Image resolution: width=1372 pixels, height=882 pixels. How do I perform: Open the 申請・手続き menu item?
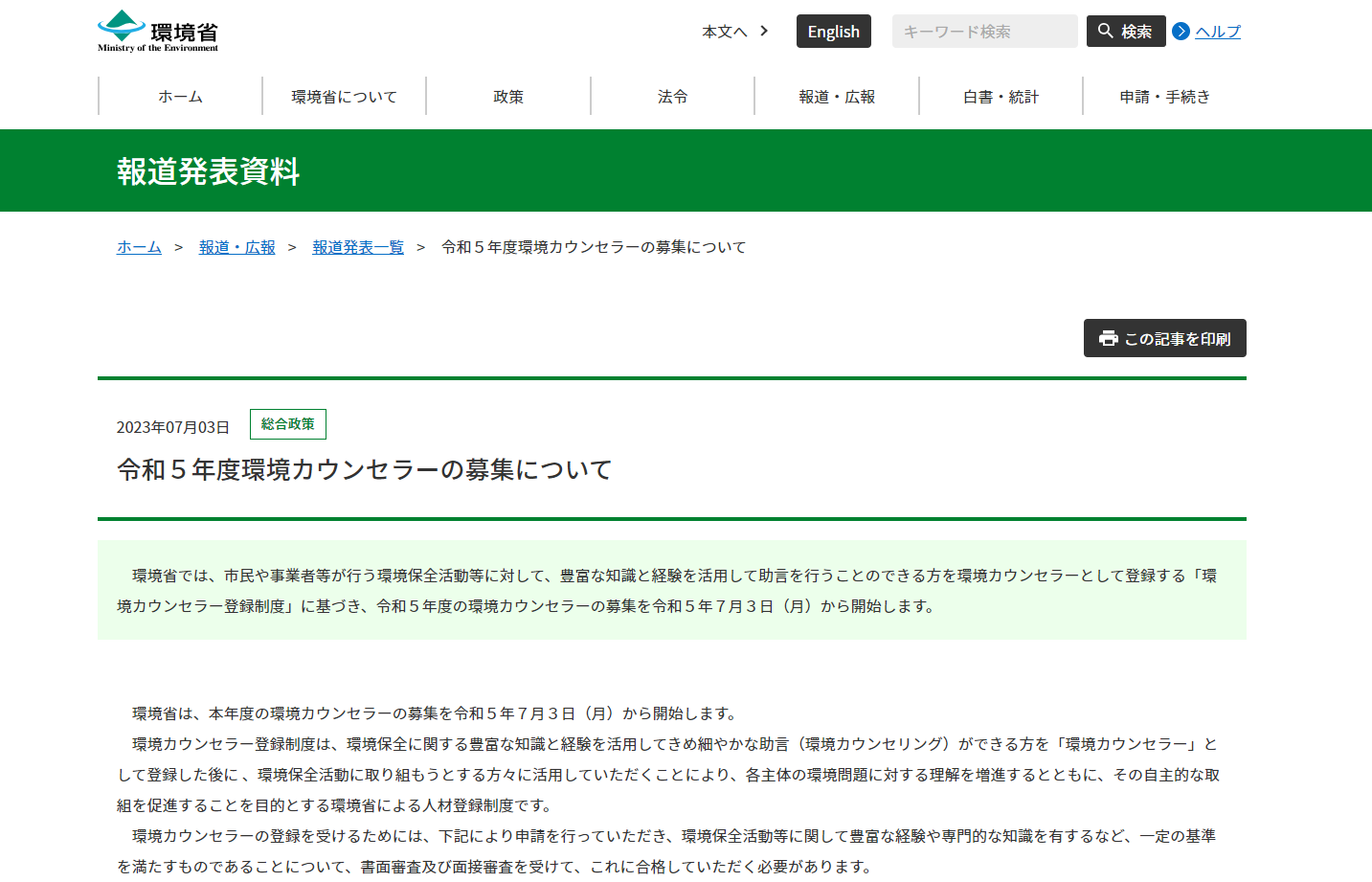1164,97
